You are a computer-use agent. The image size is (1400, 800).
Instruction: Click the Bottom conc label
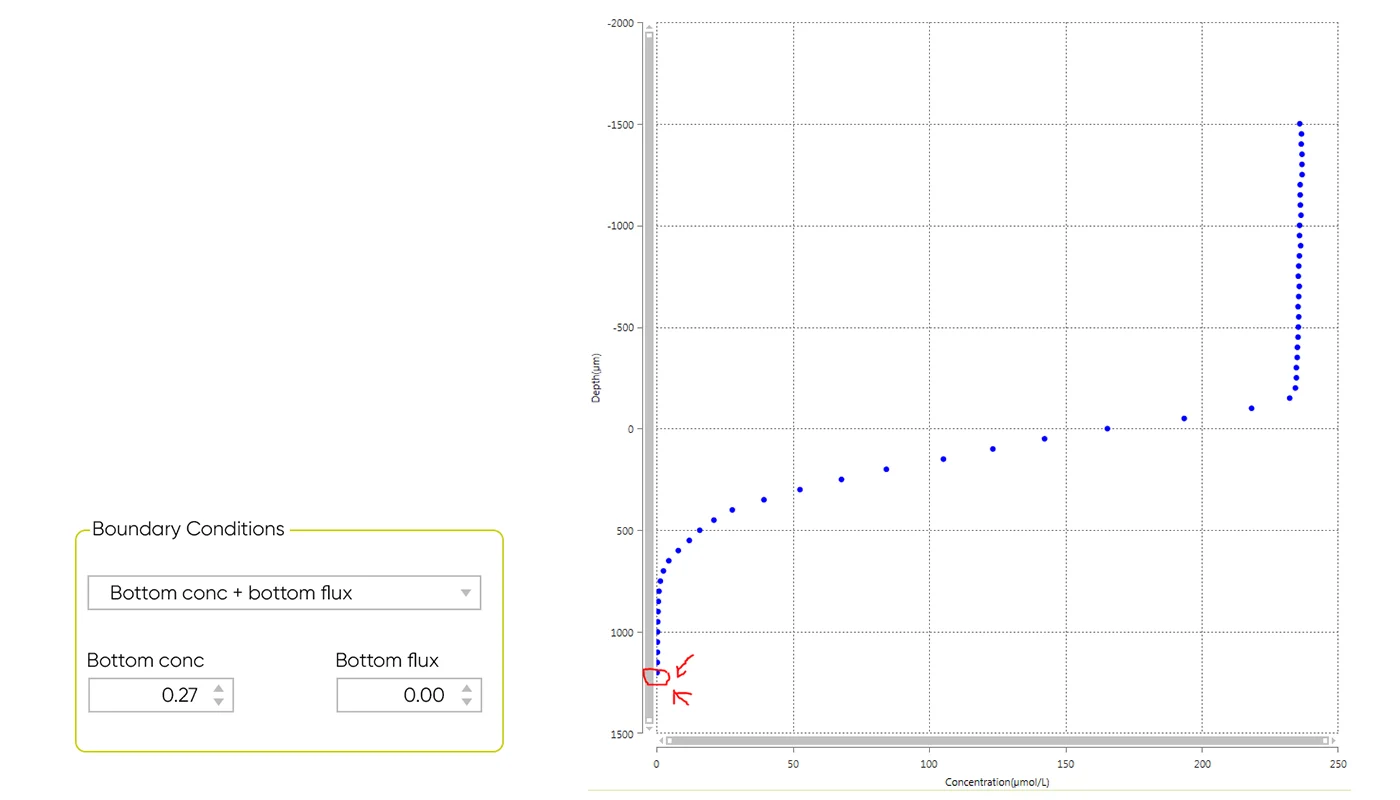(x=145, y=660)
